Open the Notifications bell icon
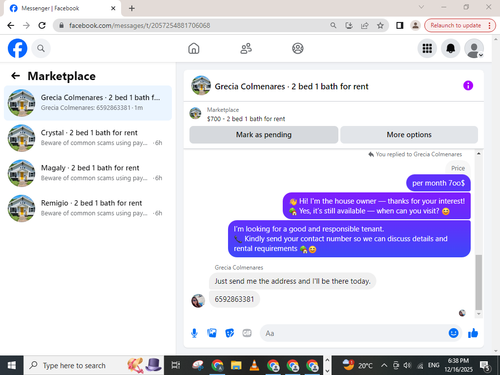 coord(451,49)
